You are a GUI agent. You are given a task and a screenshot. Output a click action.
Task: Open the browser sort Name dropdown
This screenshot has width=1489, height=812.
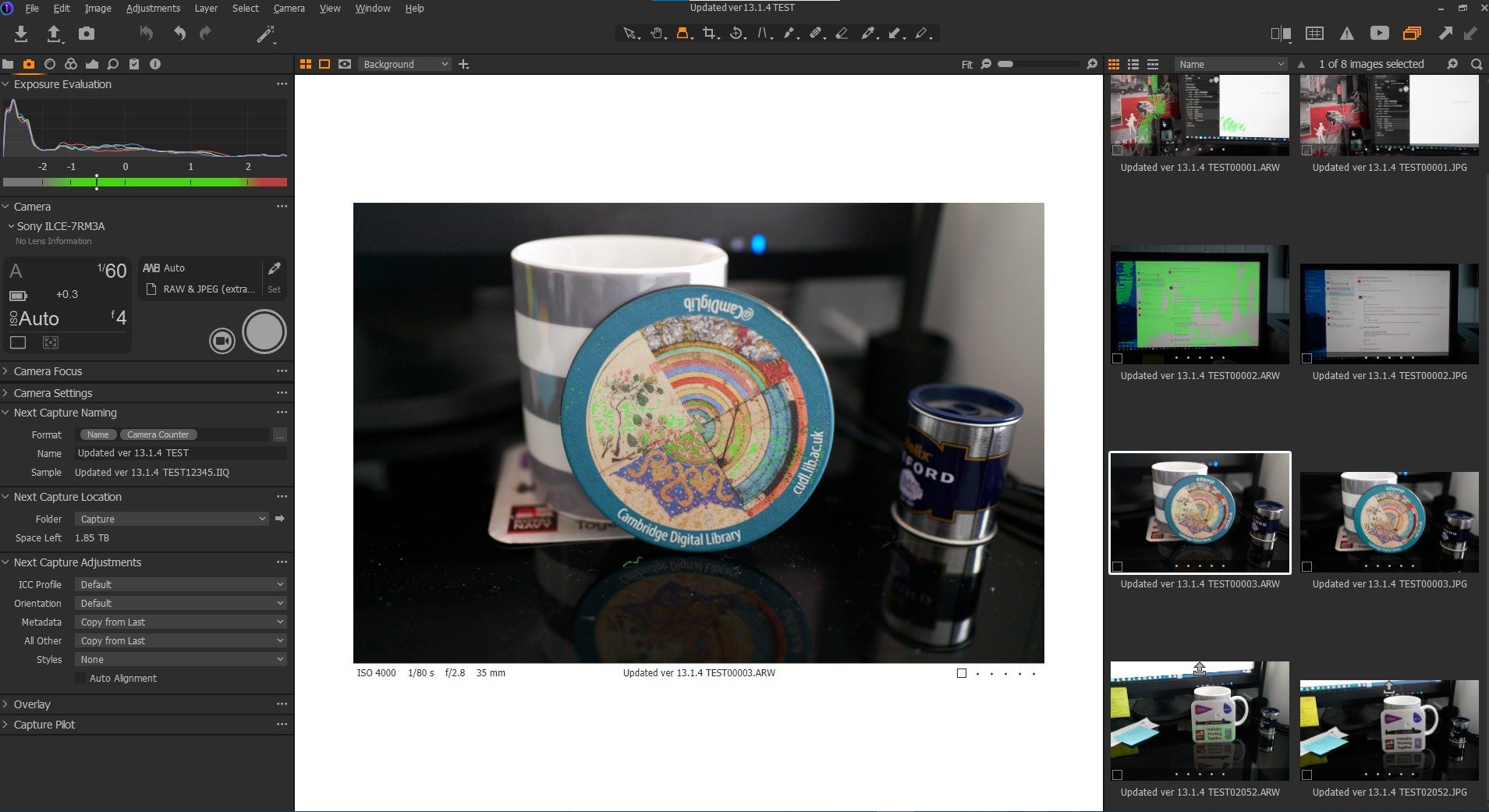pyautogui.click(x=1230, y=64)
